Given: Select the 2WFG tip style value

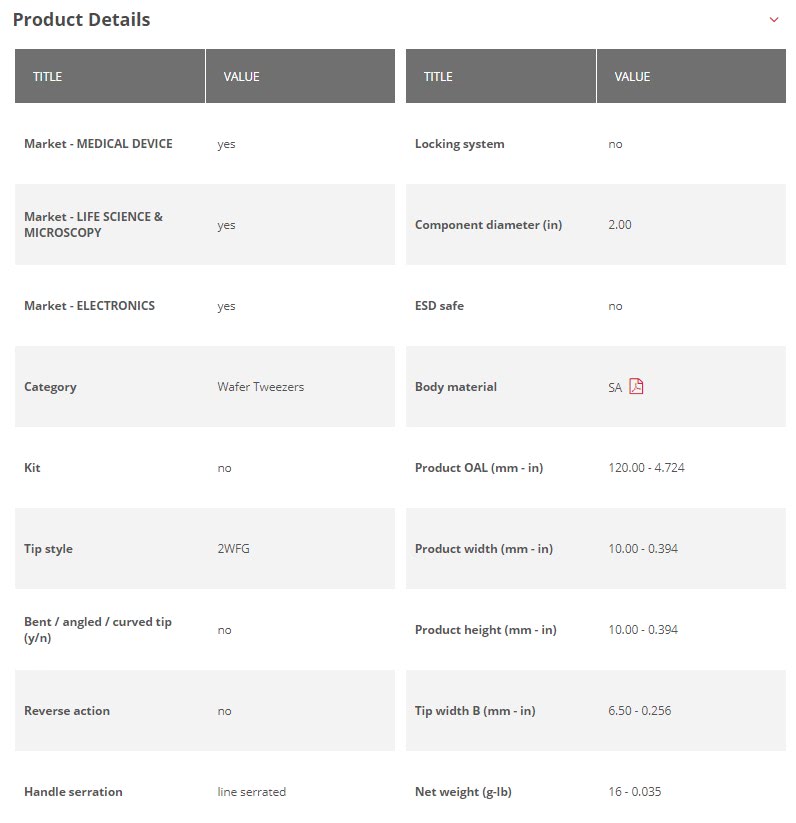Looking at the screenshot, I should 233,549.
